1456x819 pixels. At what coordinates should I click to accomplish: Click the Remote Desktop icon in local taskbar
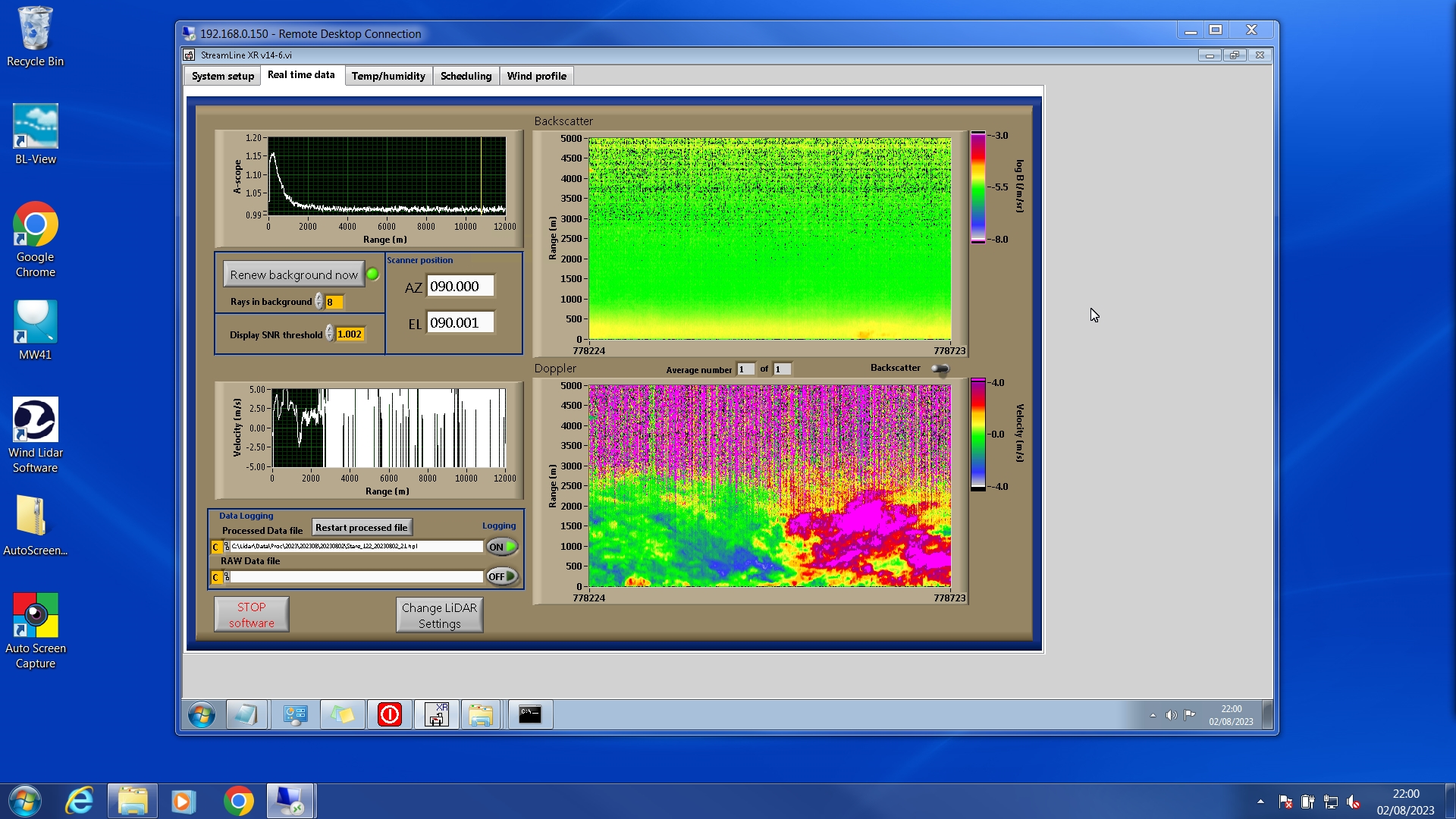(290, 801)
